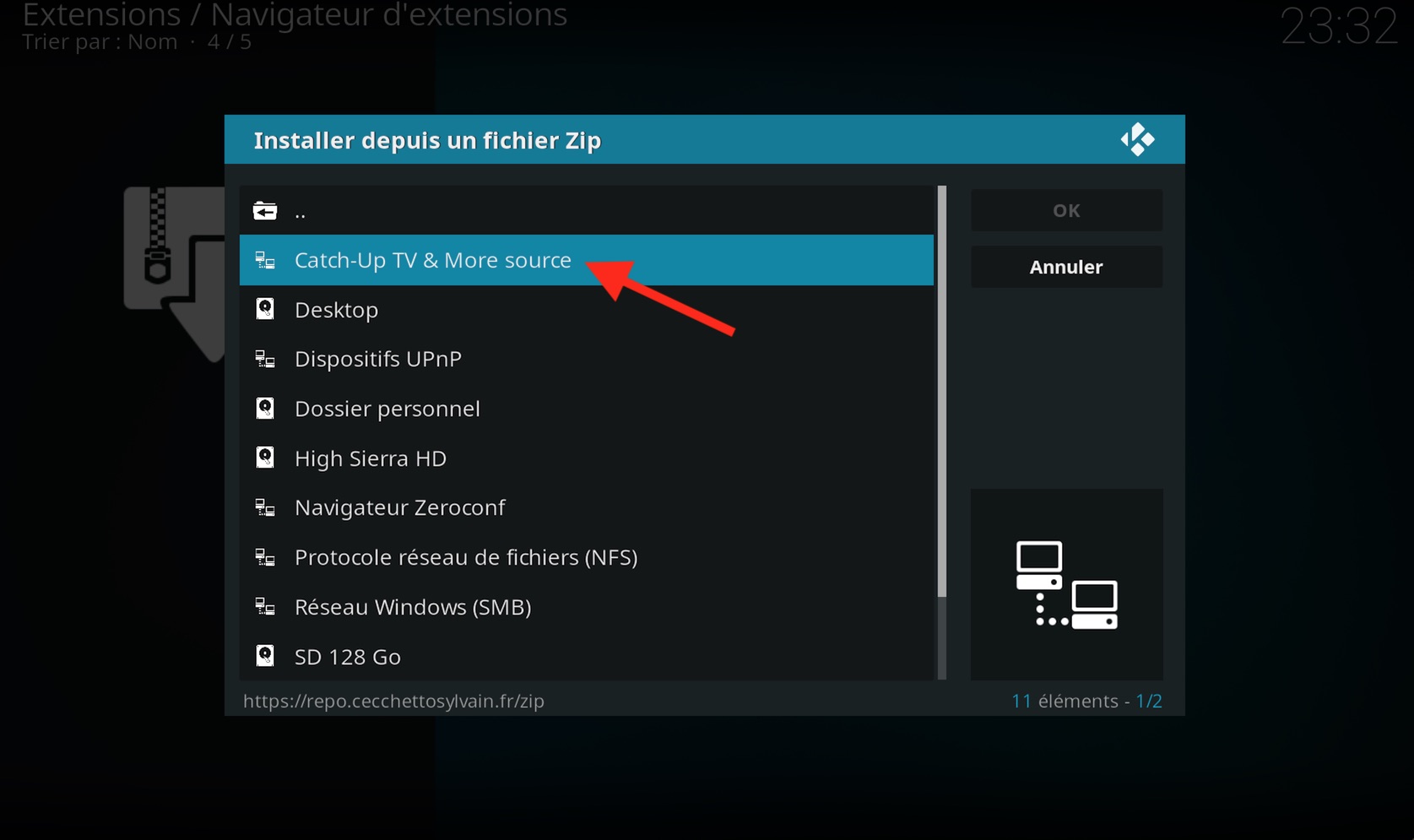Select Catch-Up TV & More source
The image size is (1414, 840).
coord(587,260)
